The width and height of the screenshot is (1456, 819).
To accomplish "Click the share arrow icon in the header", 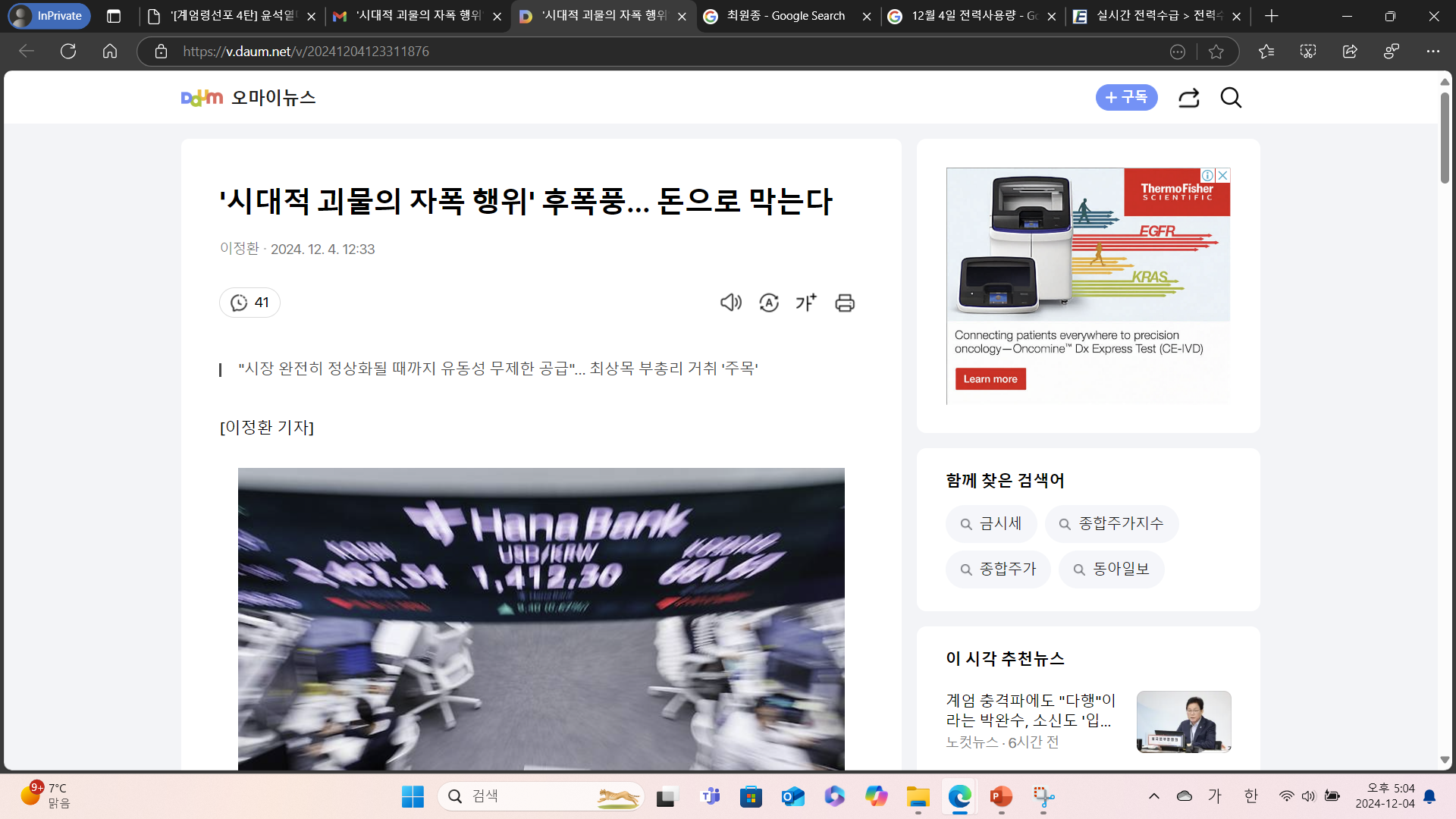I will click(x=1188, y=98).
